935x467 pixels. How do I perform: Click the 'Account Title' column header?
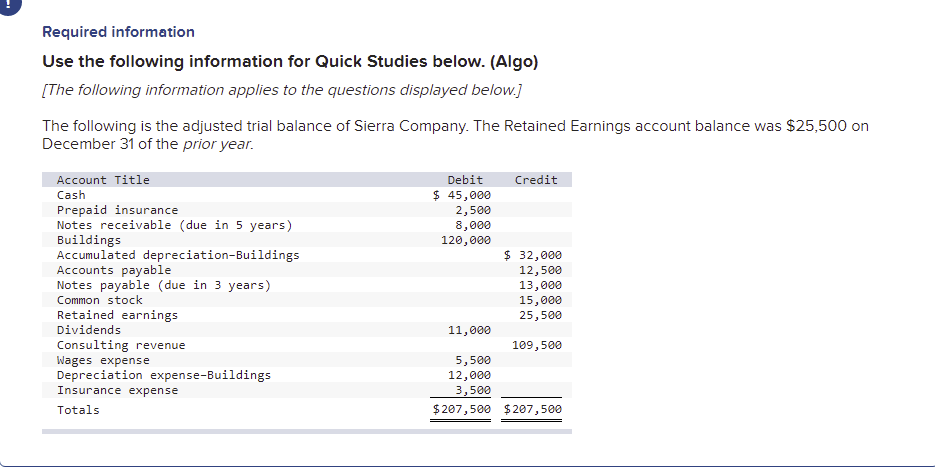(x=103, y=180)
